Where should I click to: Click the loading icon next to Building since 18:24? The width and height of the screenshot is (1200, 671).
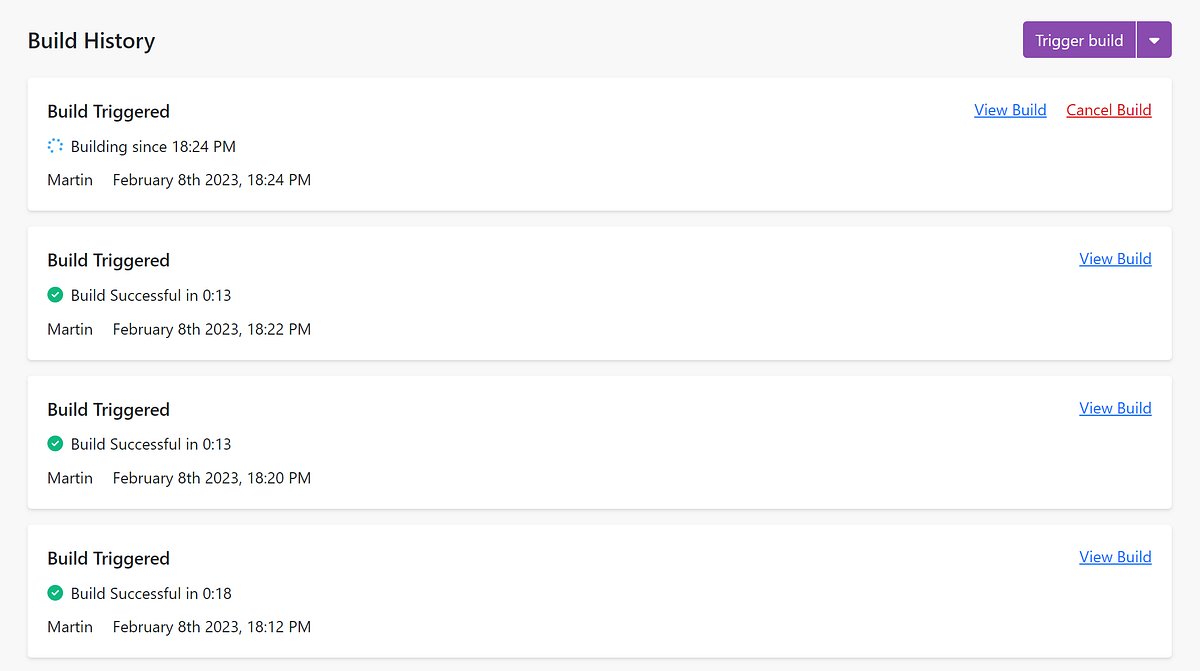pos(55,145)
